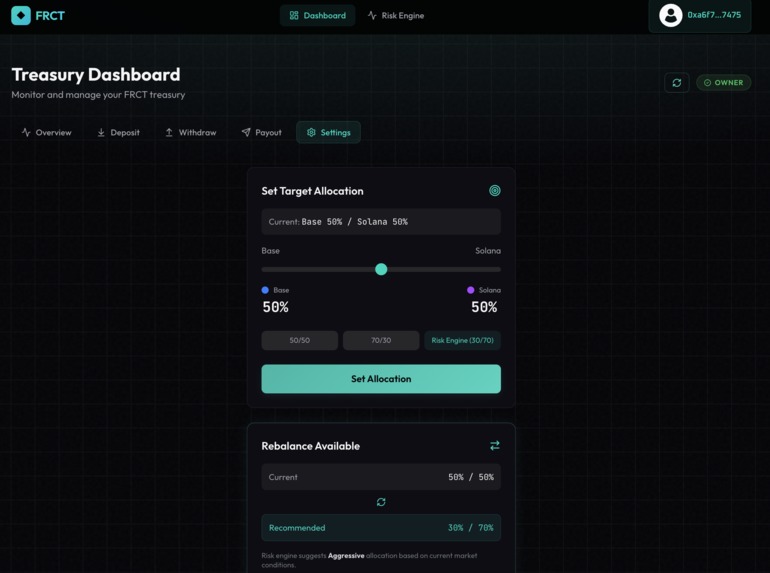Click the target icon in Set Target Allocation
The width and height of the screenshot is (770, 573).
click(495, 191)
